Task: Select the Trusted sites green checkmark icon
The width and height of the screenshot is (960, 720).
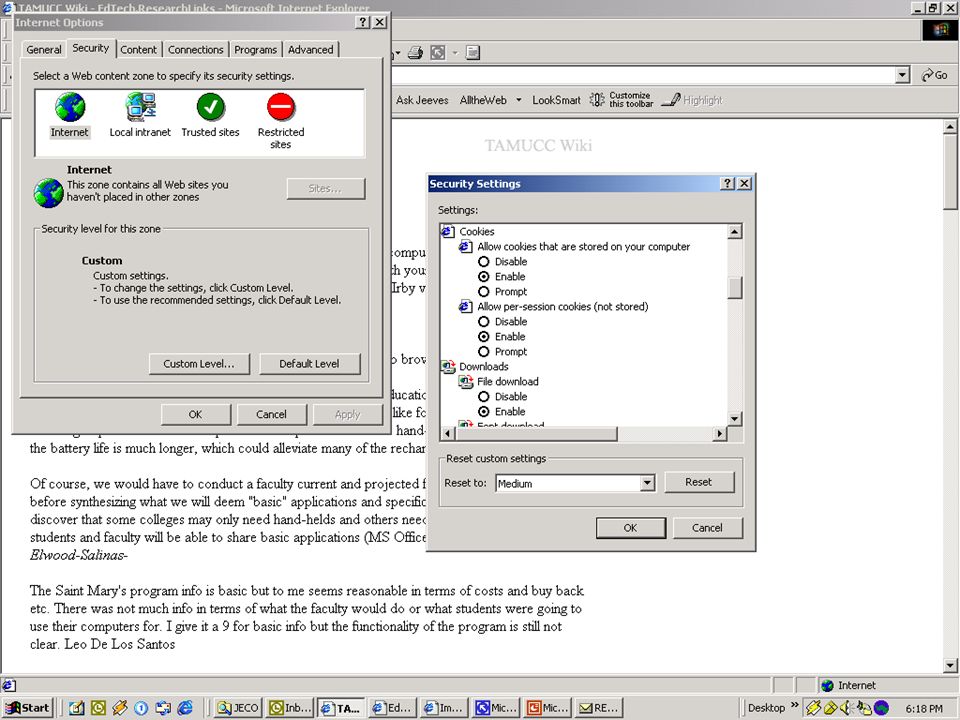Action: (211, 107)
